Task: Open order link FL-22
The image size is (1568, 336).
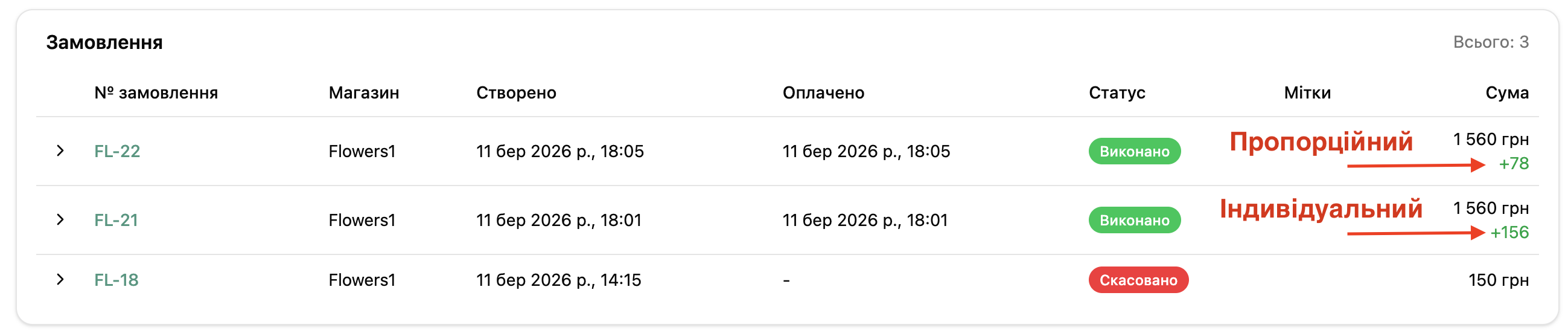Action: (x=117, y=151)
